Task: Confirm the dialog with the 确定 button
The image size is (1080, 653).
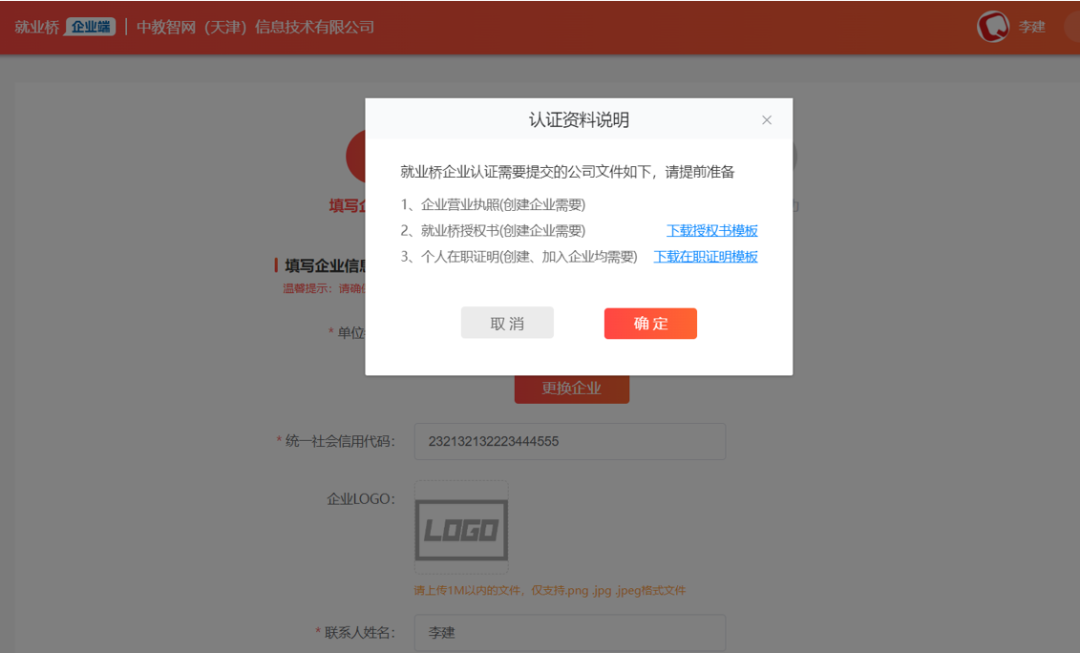Action: (x=650, y=323)
